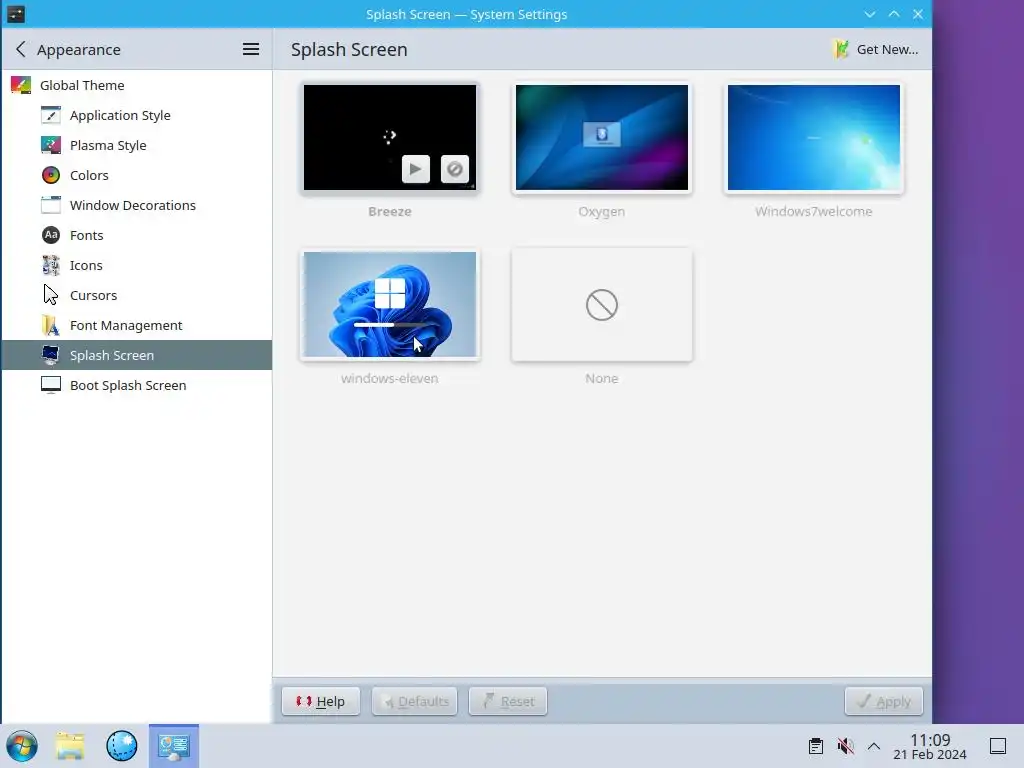Click the Icons category icon
The width and height of the screenshot is (1024, 768).
pyautogui.click(x=51, y=265)
